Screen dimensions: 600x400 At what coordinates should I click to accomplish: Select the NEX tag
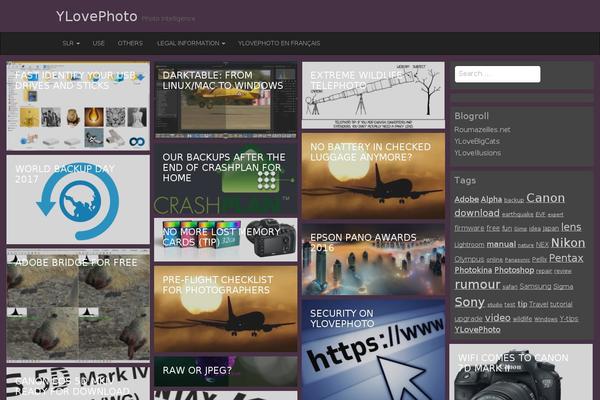point(542,245)
